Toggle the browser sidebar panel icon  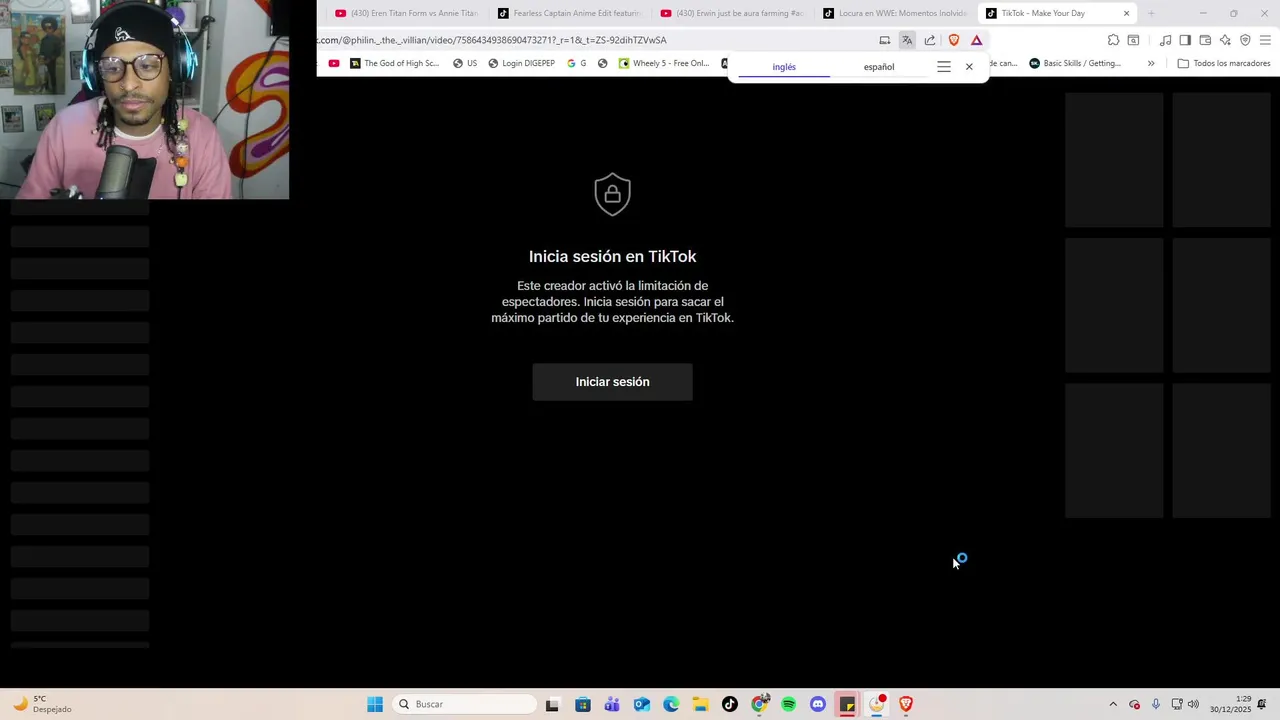pyautogui.click(x=1185, y=40)
